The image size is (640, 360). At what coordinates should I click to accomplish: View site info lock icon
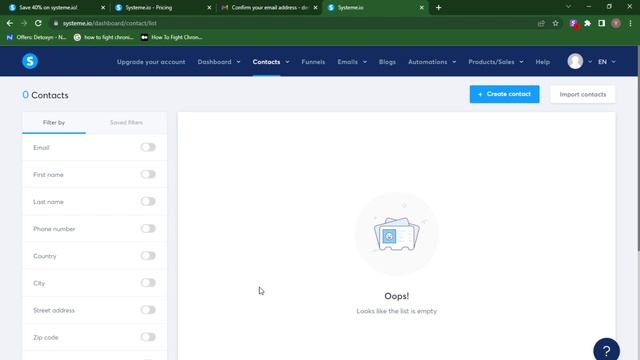pyautogui.click(x=56, y=23)
